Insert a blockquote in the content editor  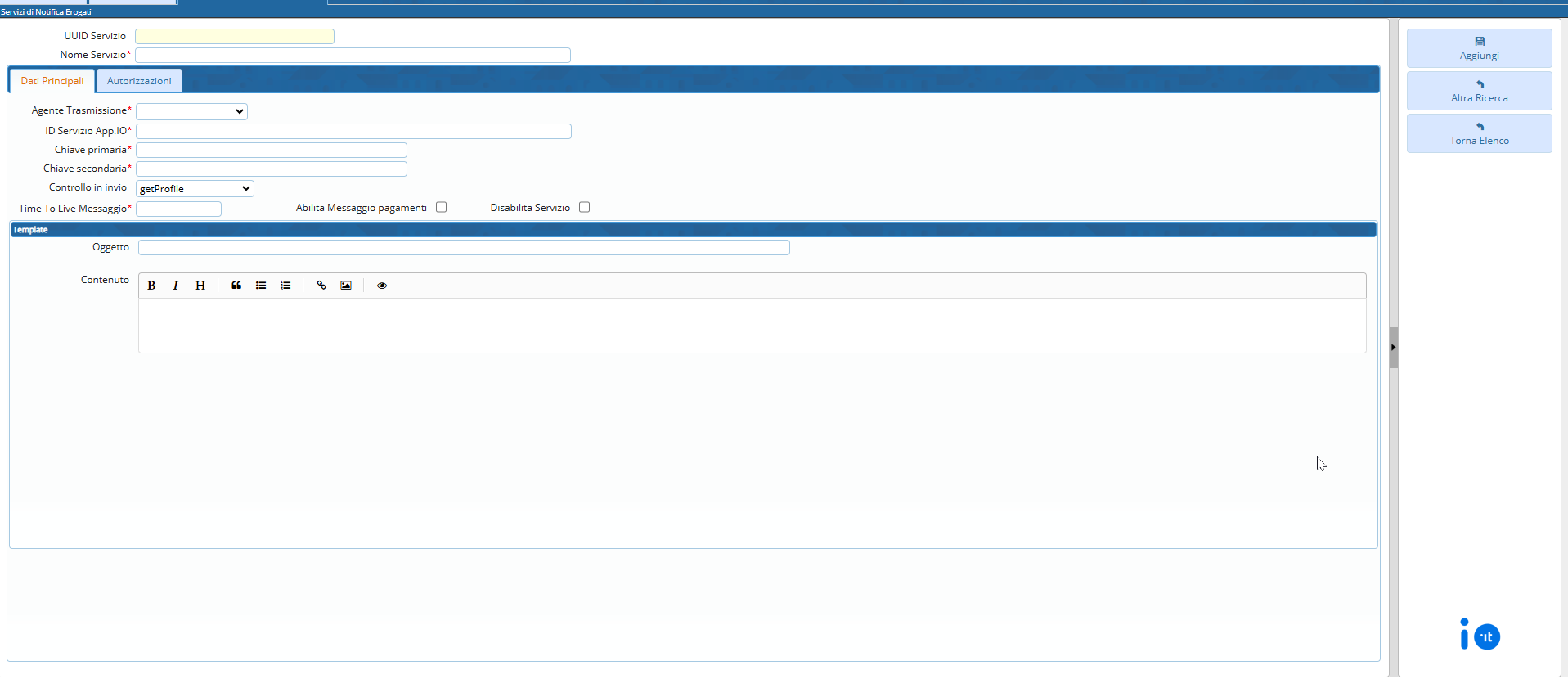click(236, 286)
